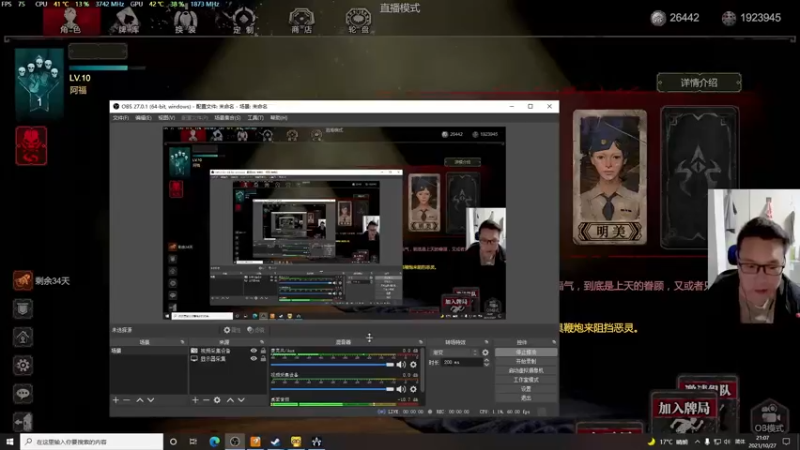
Task: Remove the selected scene using the minus icon
Action: point(127,400)
